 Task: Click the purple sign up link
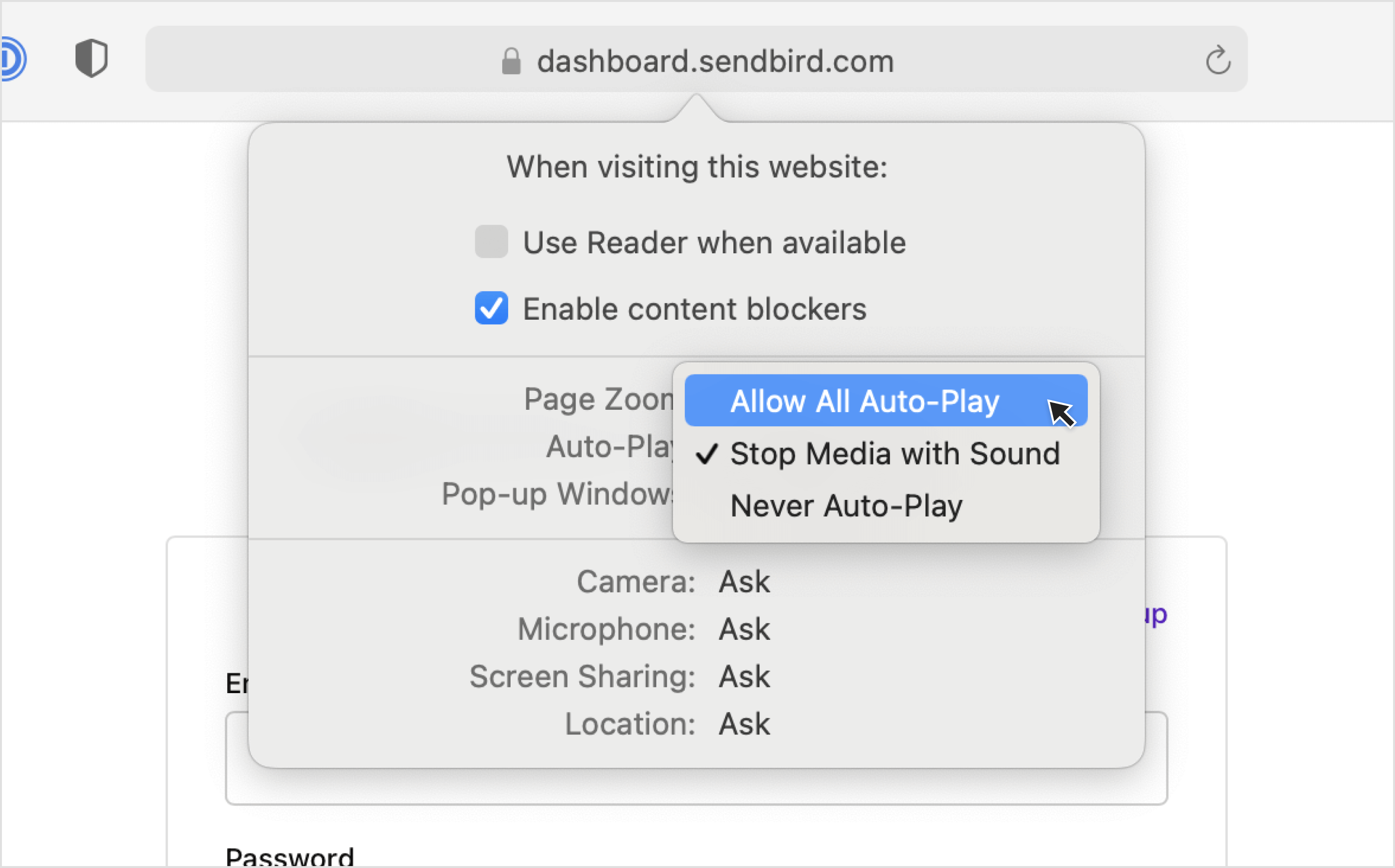[x=1156, y=615]
